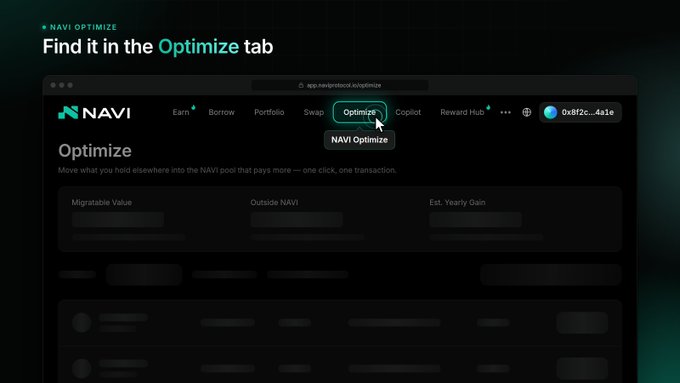
Task: Open the Borrow tab
Action: click(221, 112)
